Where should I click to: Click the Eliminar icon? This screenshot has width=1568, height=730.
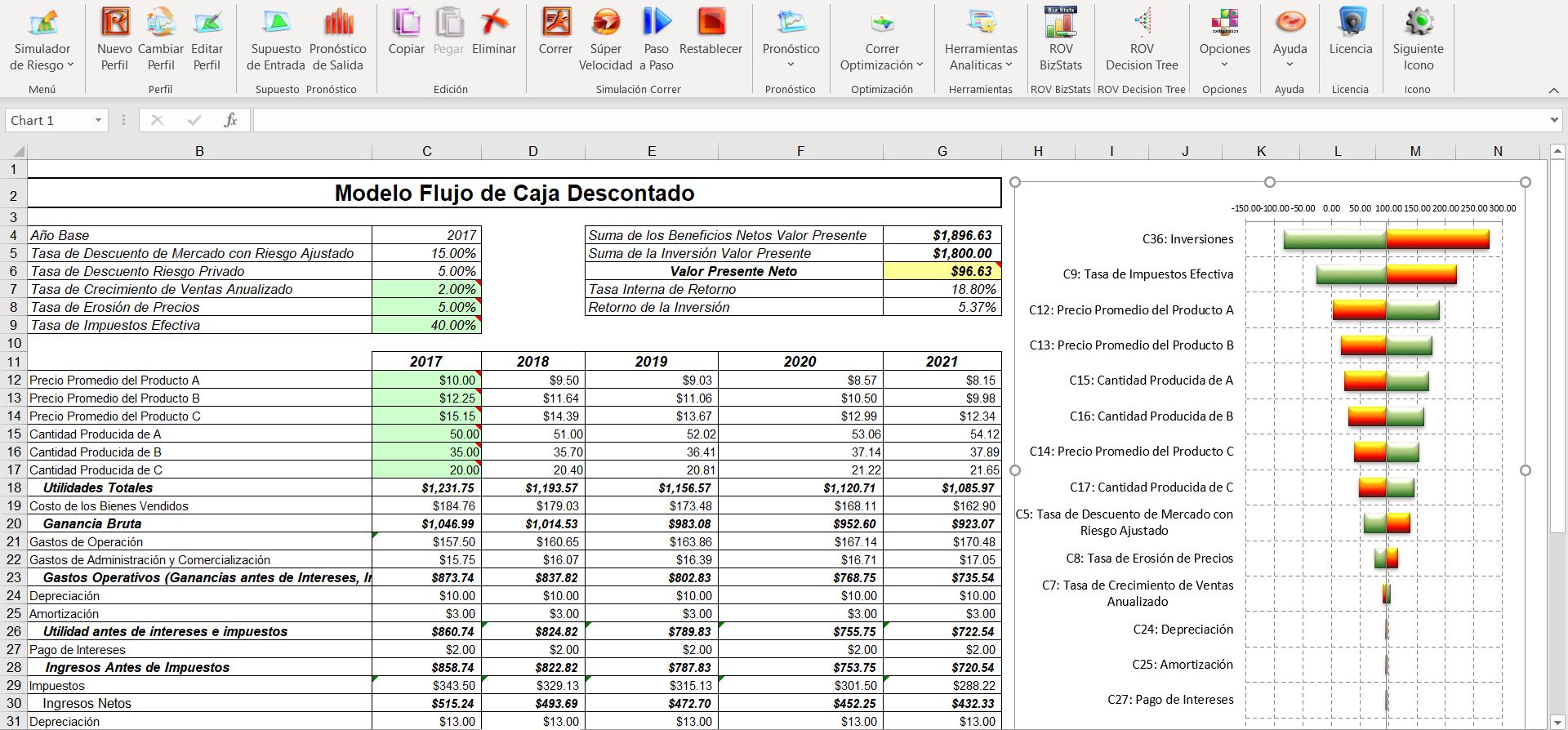pos(494,33)
